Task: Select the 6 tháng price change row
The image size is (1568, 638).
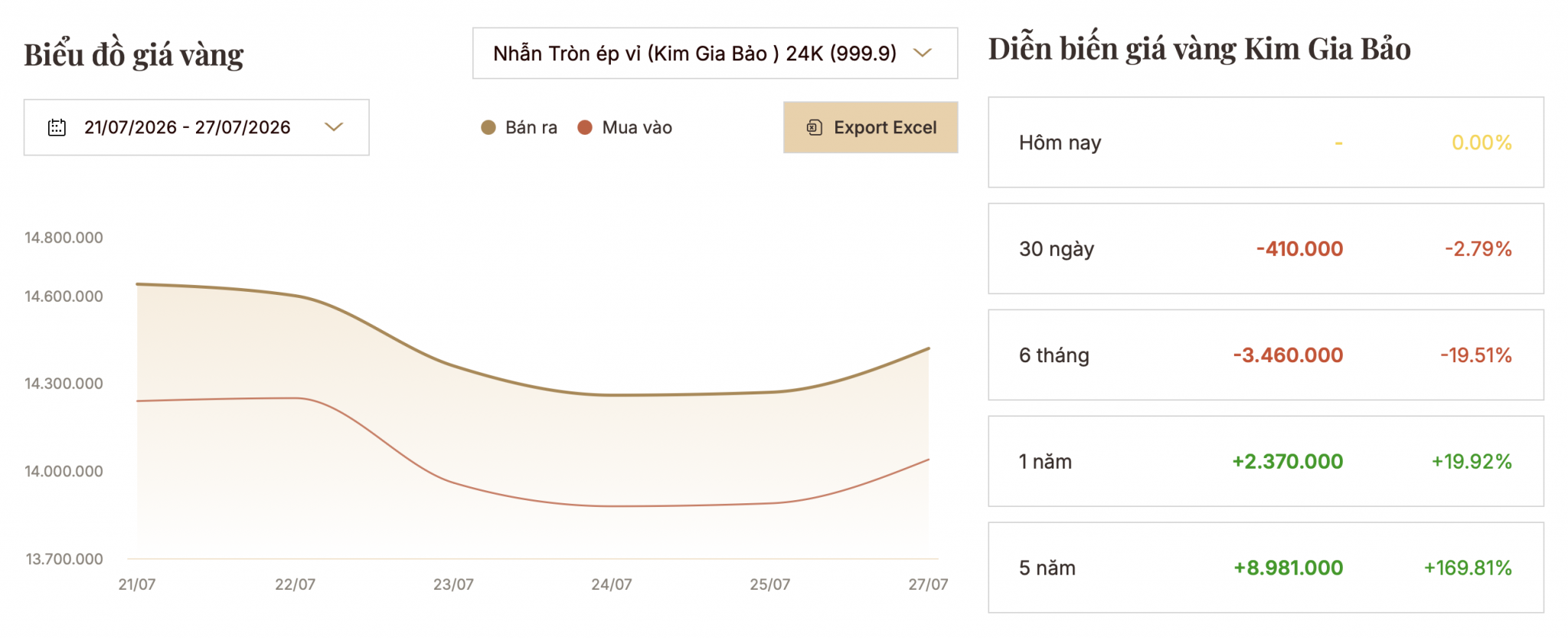Action: point(1266,355)
